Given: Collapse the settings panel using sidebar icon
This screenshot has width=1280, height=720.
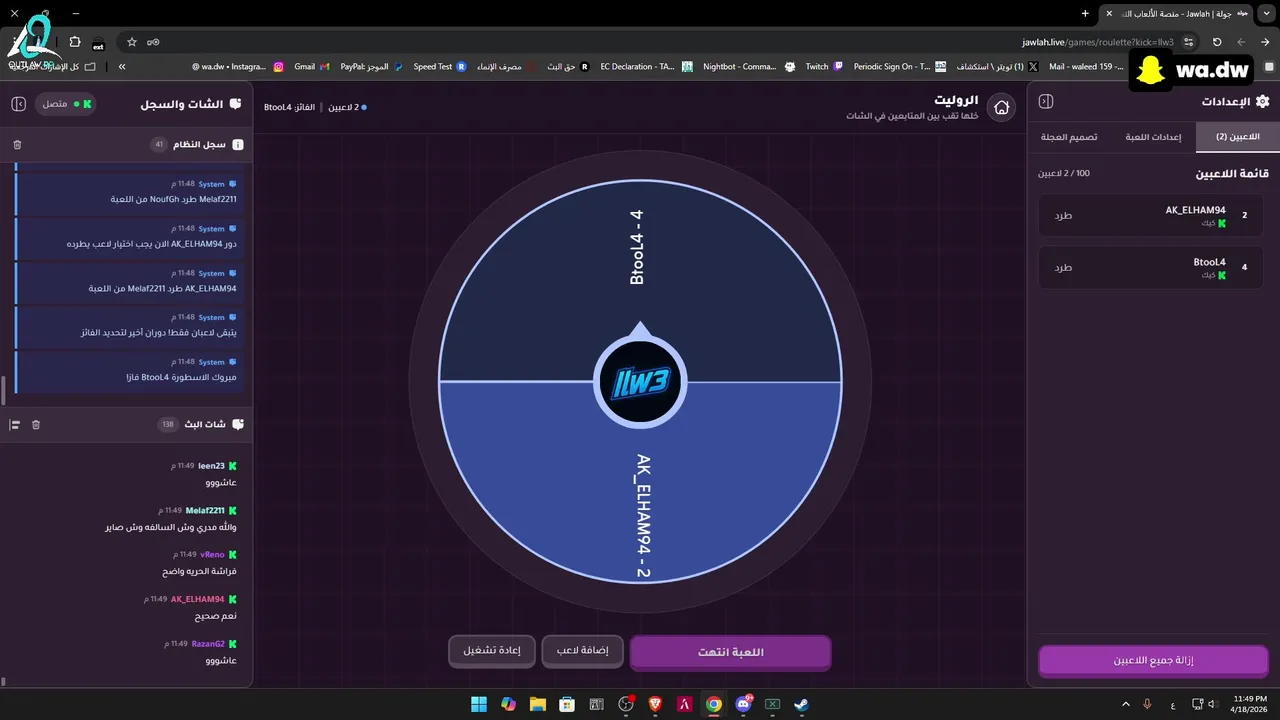Looking at the screenshot, I should 1046,101.
